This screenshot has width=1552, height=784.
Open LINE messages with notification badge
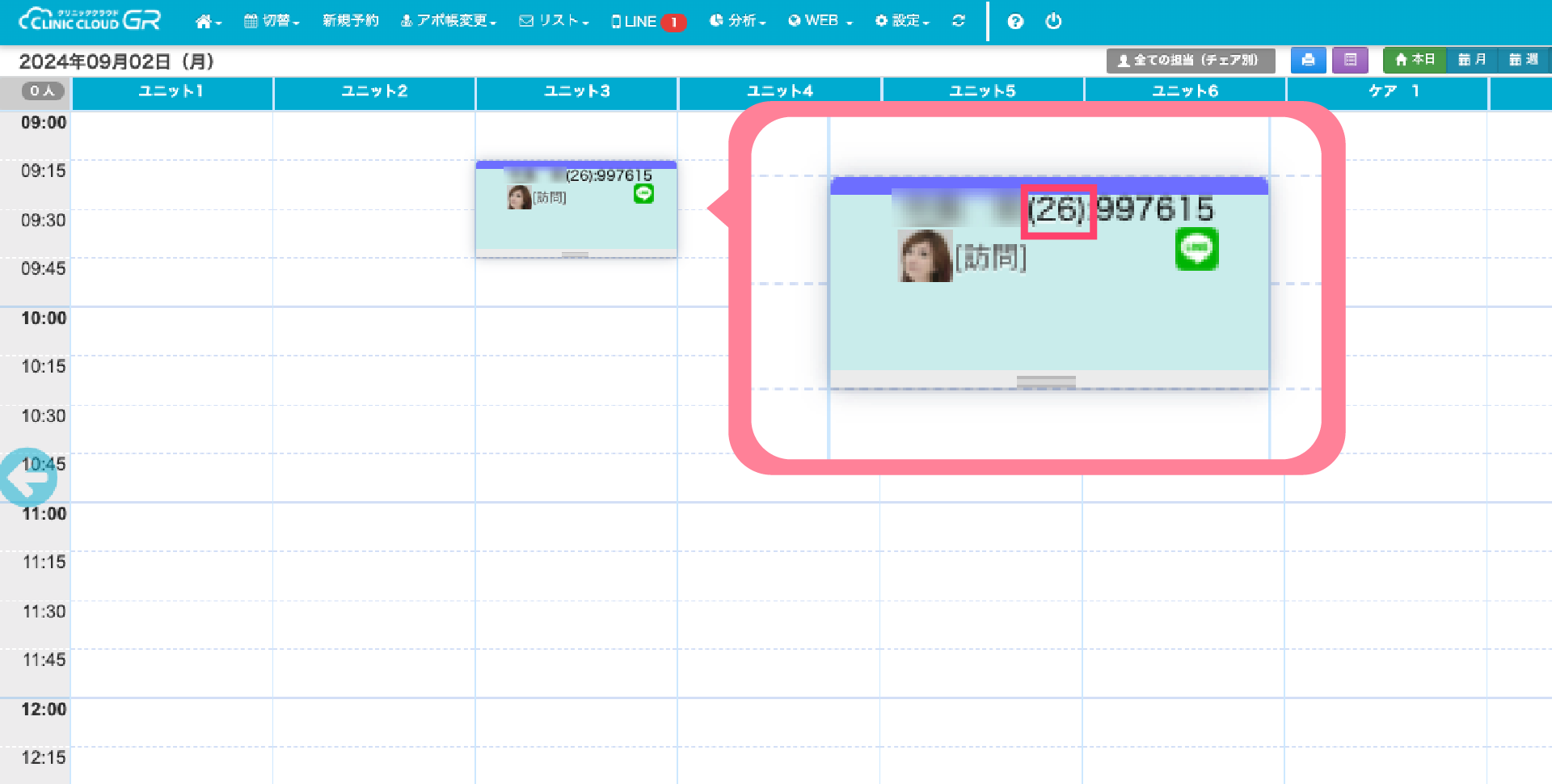click(x=648, y=22)
